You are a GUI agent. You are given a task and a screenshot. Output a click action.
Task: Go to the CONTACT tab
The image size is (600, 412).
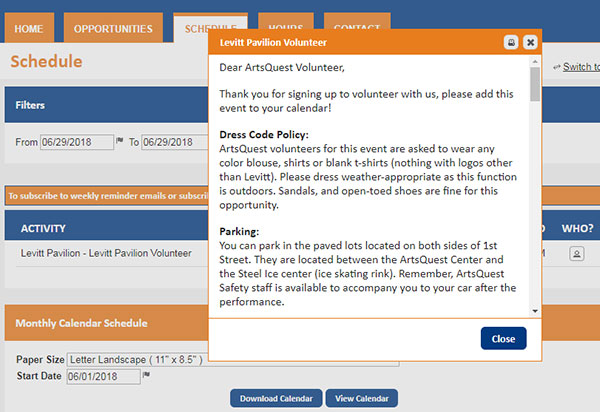pyautogui.click(x=357, y=21)
